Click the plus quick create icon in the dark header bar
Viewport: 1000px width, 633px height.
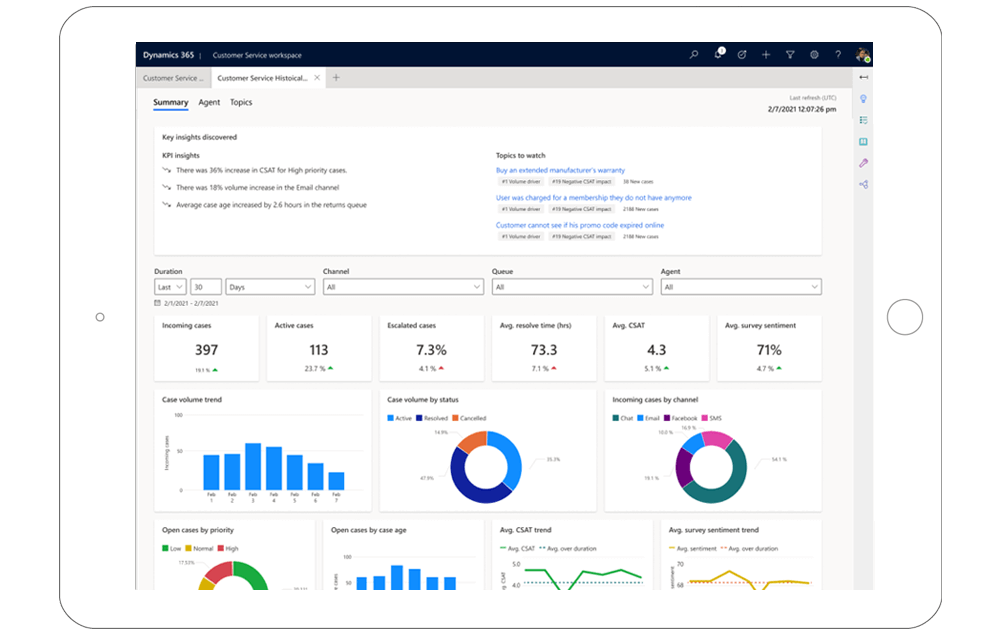click(x=766, y=55)
